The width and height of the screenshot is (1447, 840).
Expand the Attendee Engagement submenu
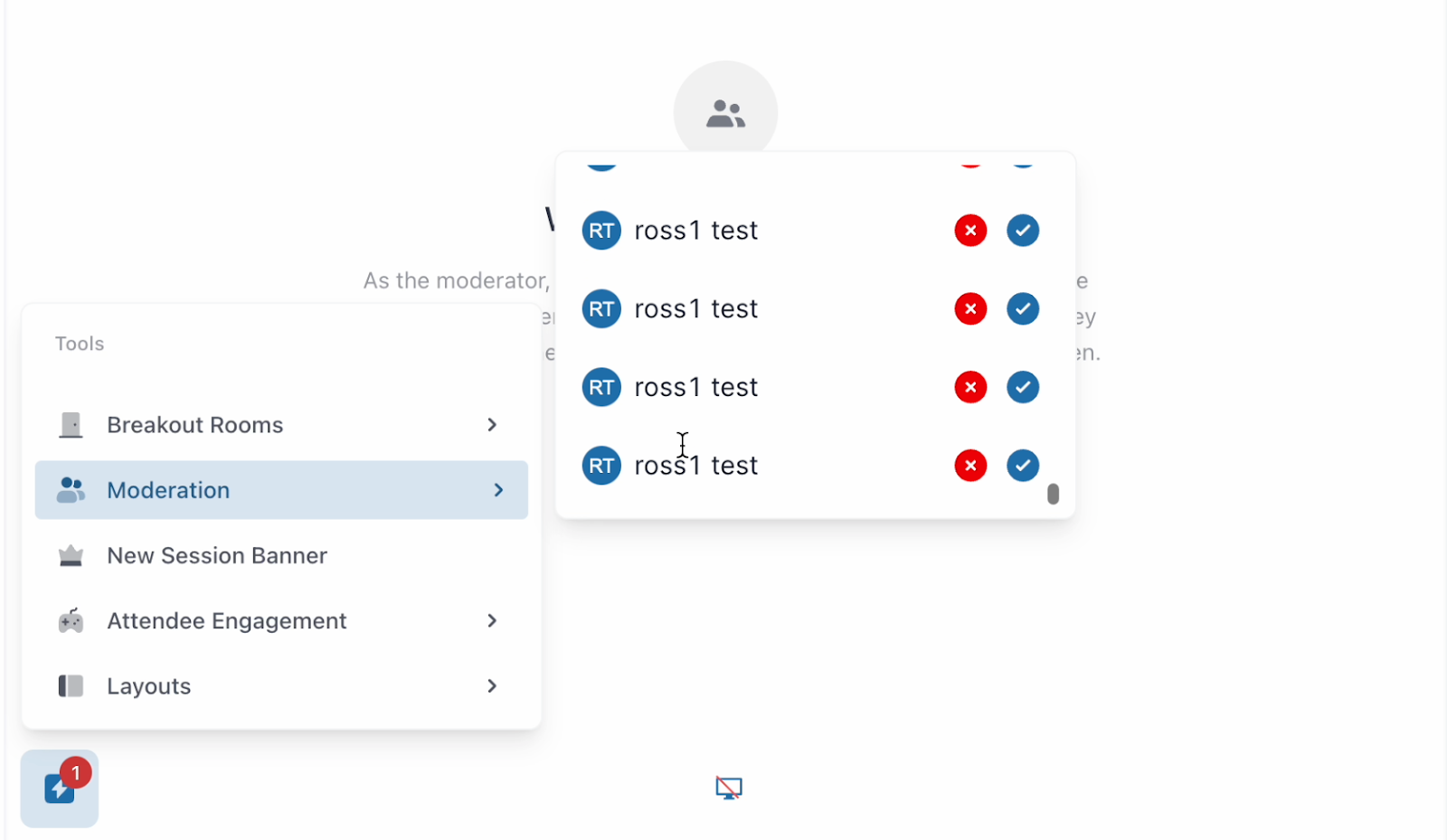click(x=491, y=621)
